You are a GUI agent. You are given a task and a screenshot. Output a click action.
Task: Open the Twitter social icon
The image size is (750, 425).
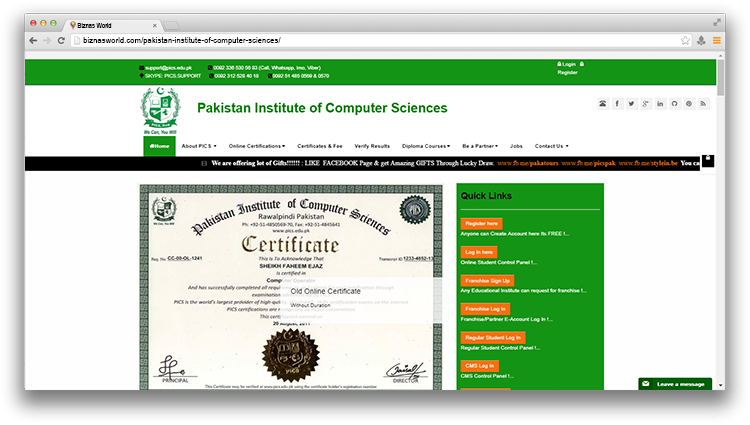click(x=631, y=103)
